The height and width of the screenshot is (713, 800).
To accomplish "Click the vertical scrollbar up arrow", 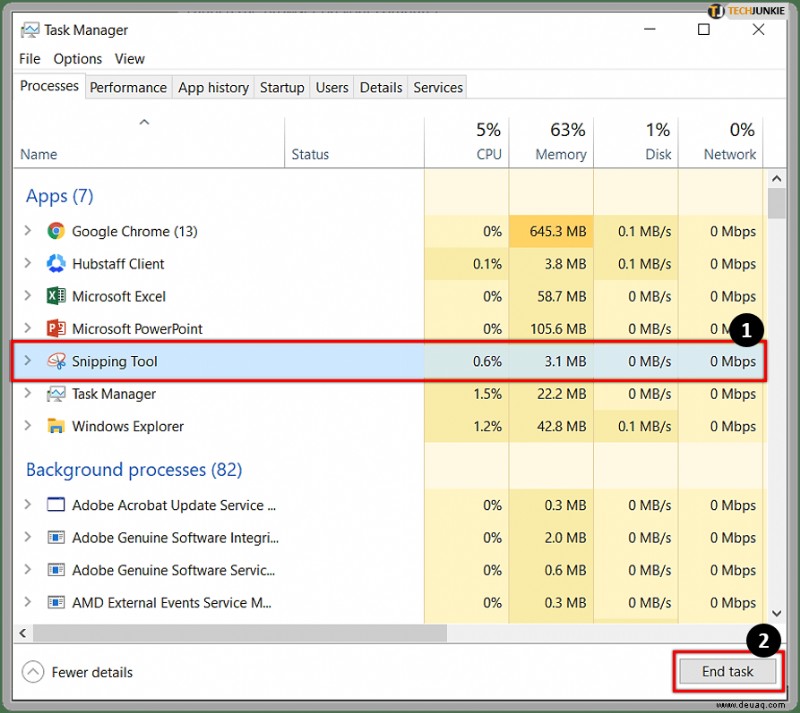I will point(777,179).
